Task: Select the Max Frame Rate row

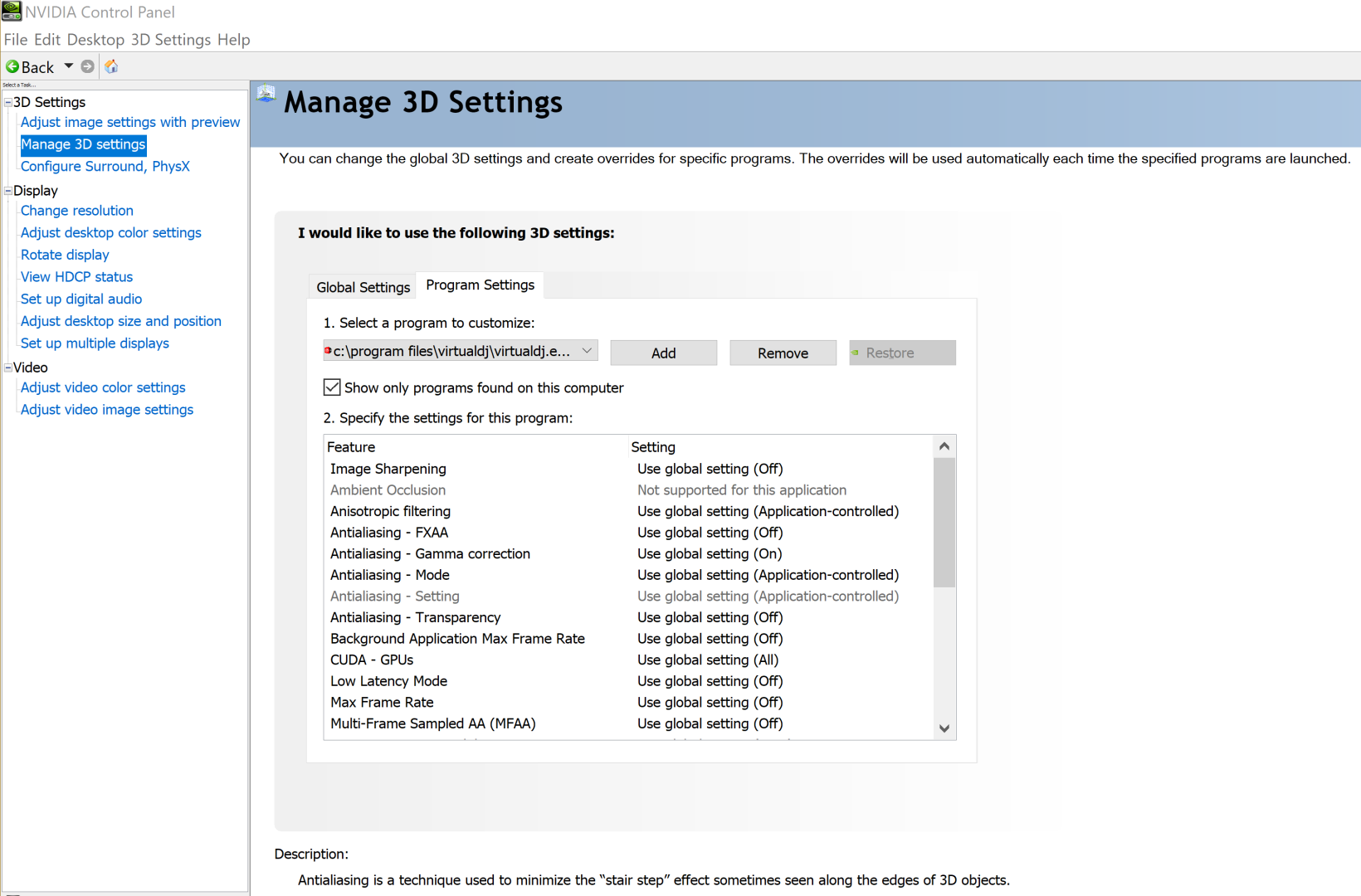Action: pyautogui.click(x=629, y=703)
